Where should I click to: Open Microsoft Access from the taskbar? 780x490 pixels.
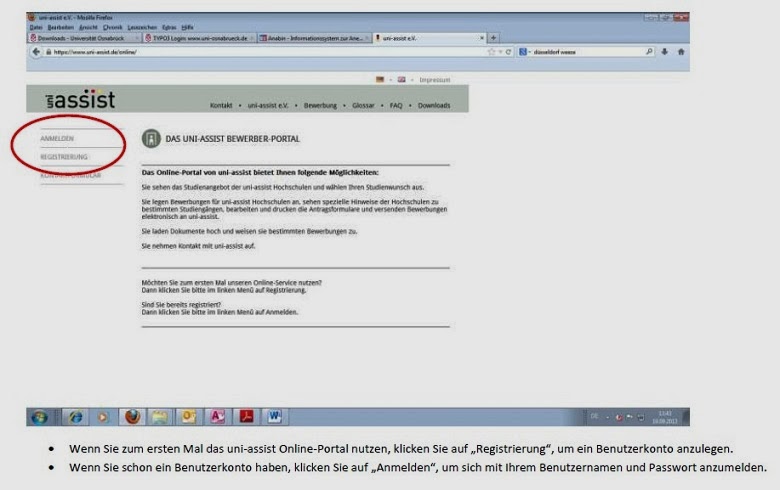point(217,417)
